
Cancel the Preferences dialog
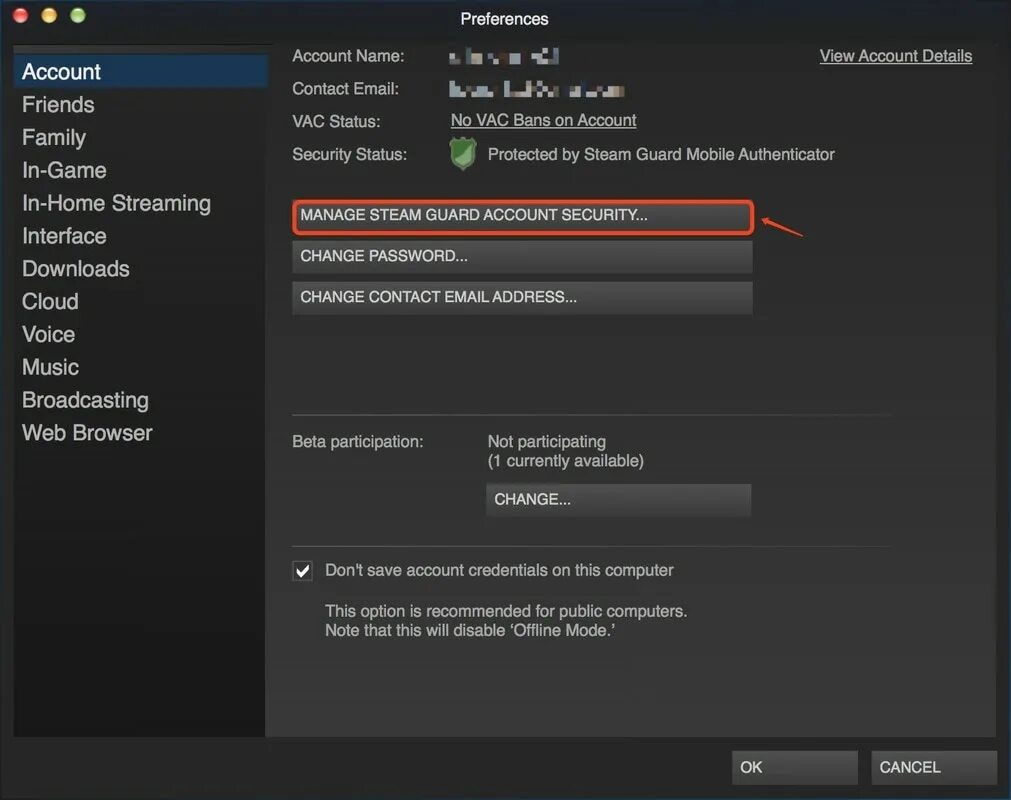coord(934,767)
